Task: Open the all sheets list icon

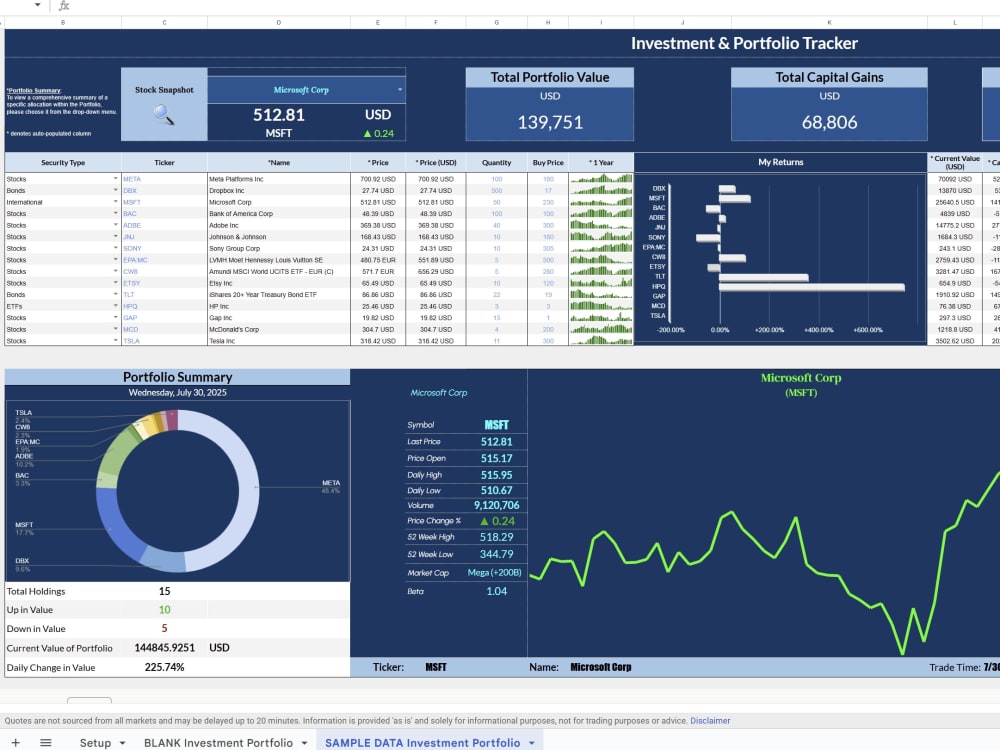Action: (x=46, y=742)
